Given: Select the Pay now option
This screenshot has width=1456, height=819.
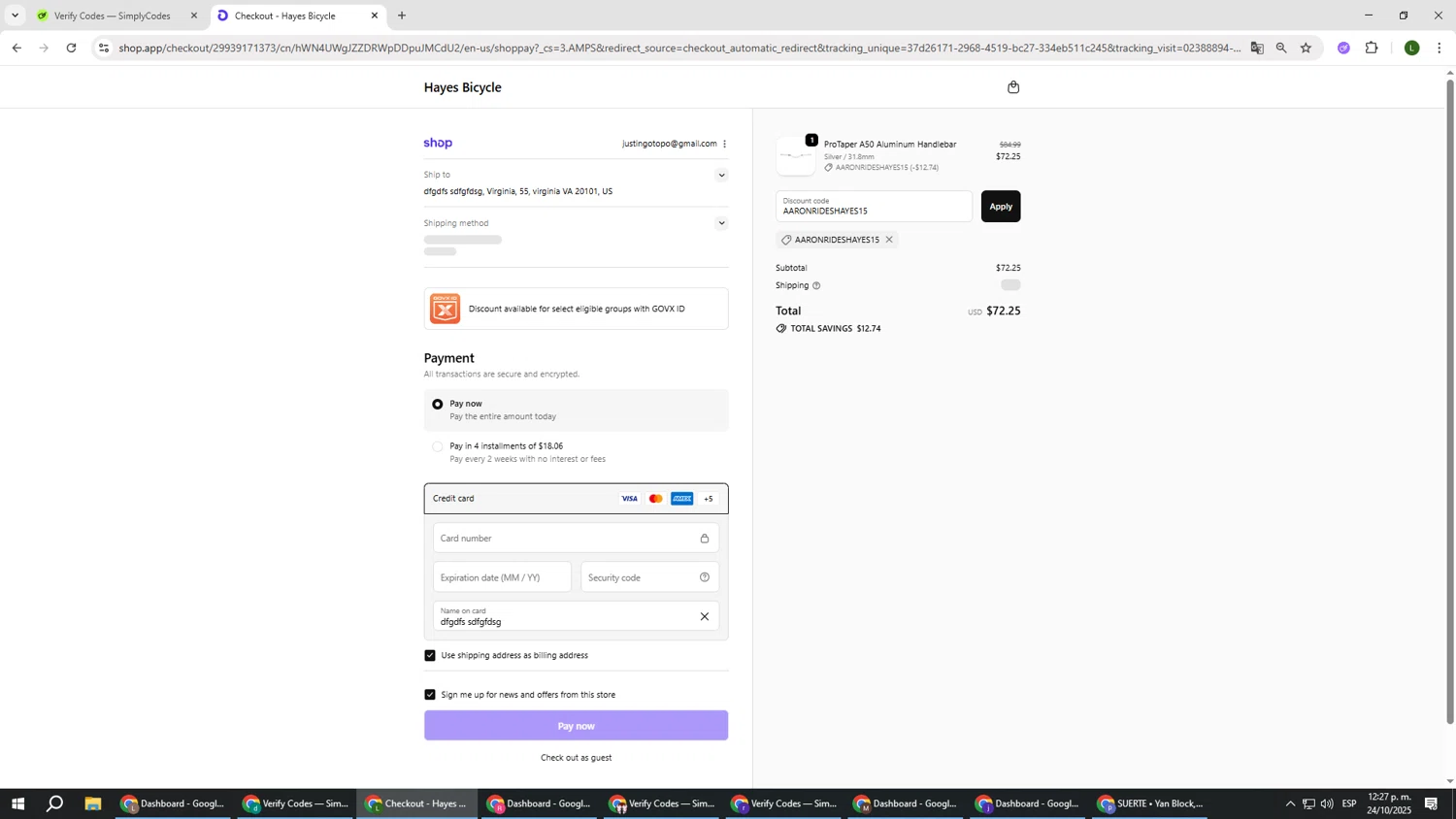Looking at the screenshot, I should (x=577, y=409).
